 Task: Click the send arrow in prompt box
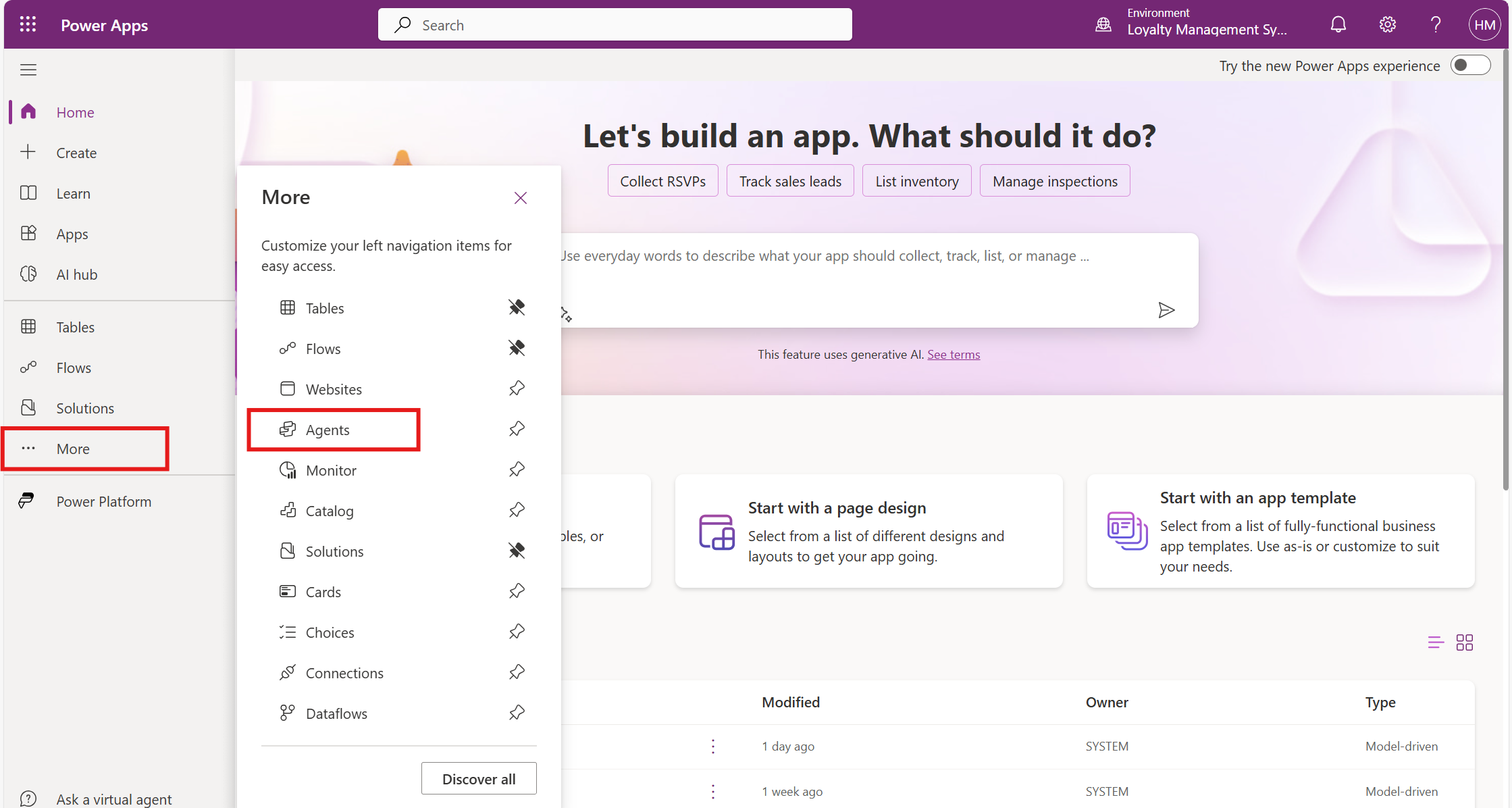[1166, 310]
